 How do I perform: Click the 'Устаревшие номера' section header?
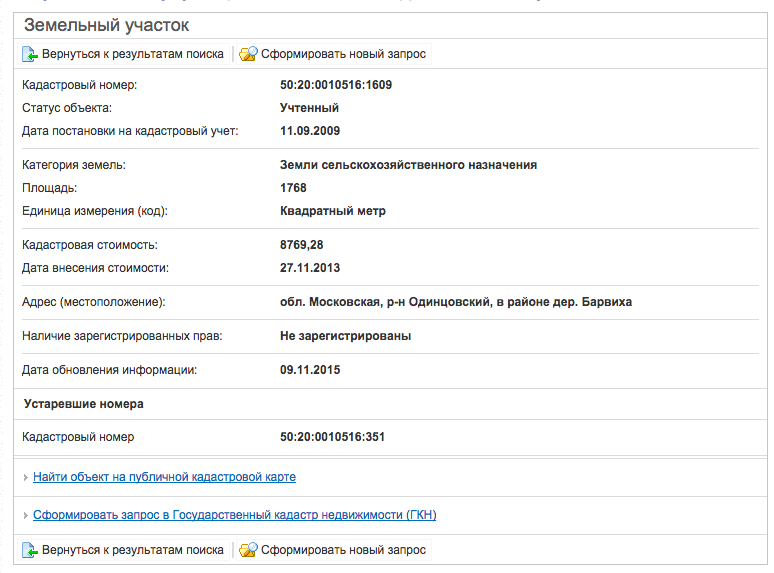coord(83,404)
